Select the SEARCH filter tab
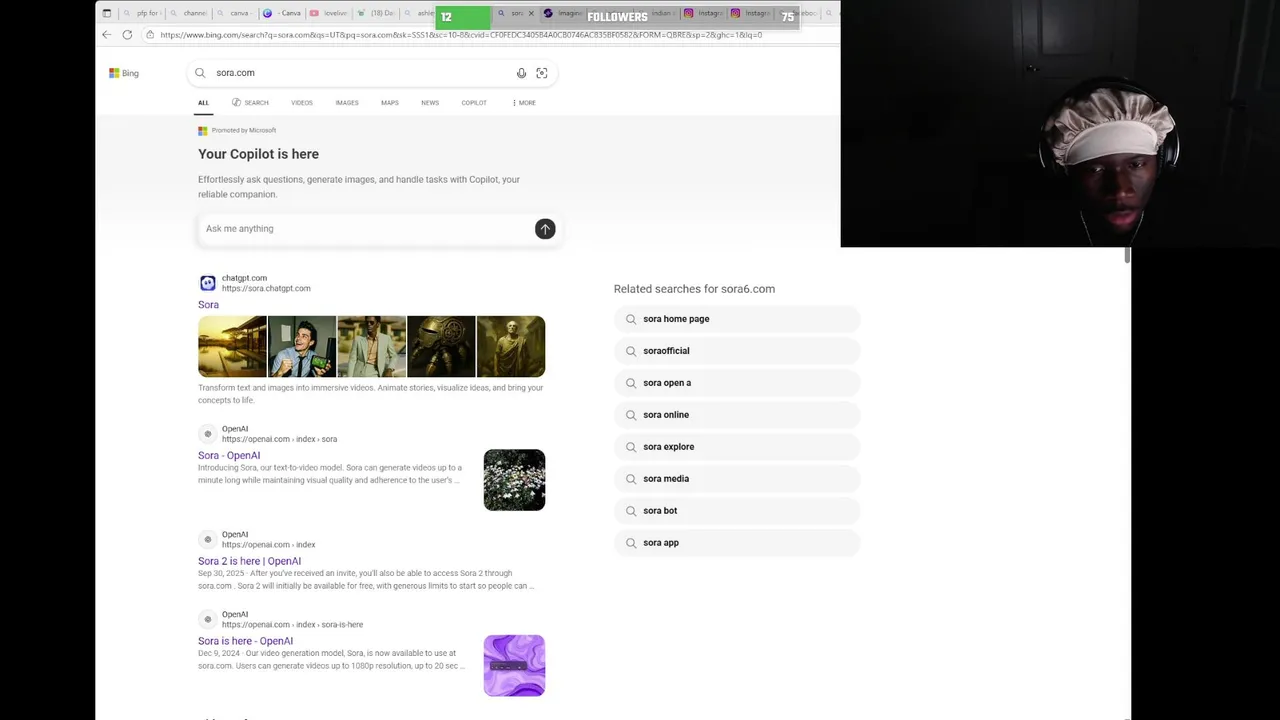 coord(250,103)
